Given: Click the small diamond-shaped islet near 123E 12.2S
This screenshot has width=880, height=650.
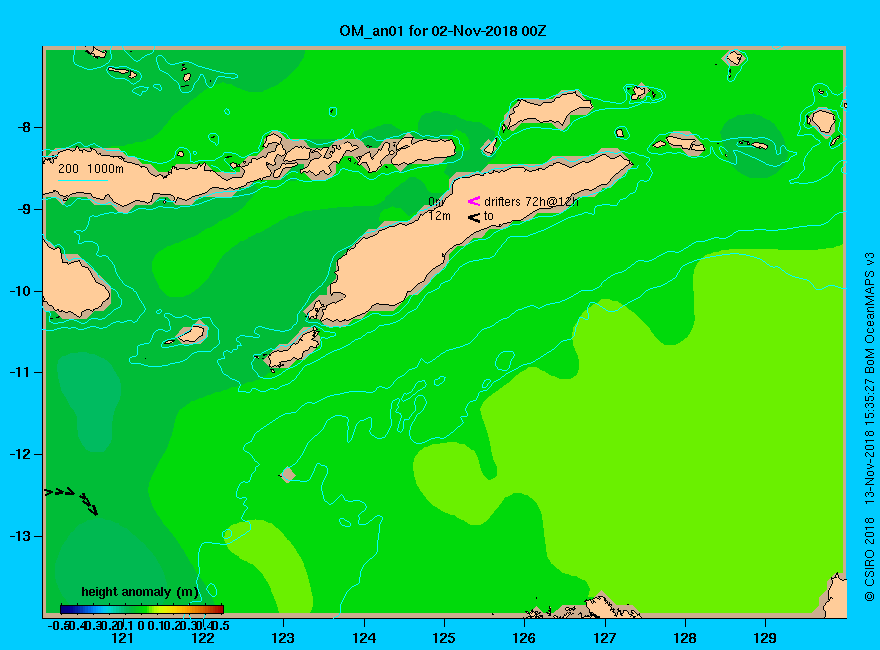Looking at the screenshot, I should pyautogui.click(x=287, y=474).
